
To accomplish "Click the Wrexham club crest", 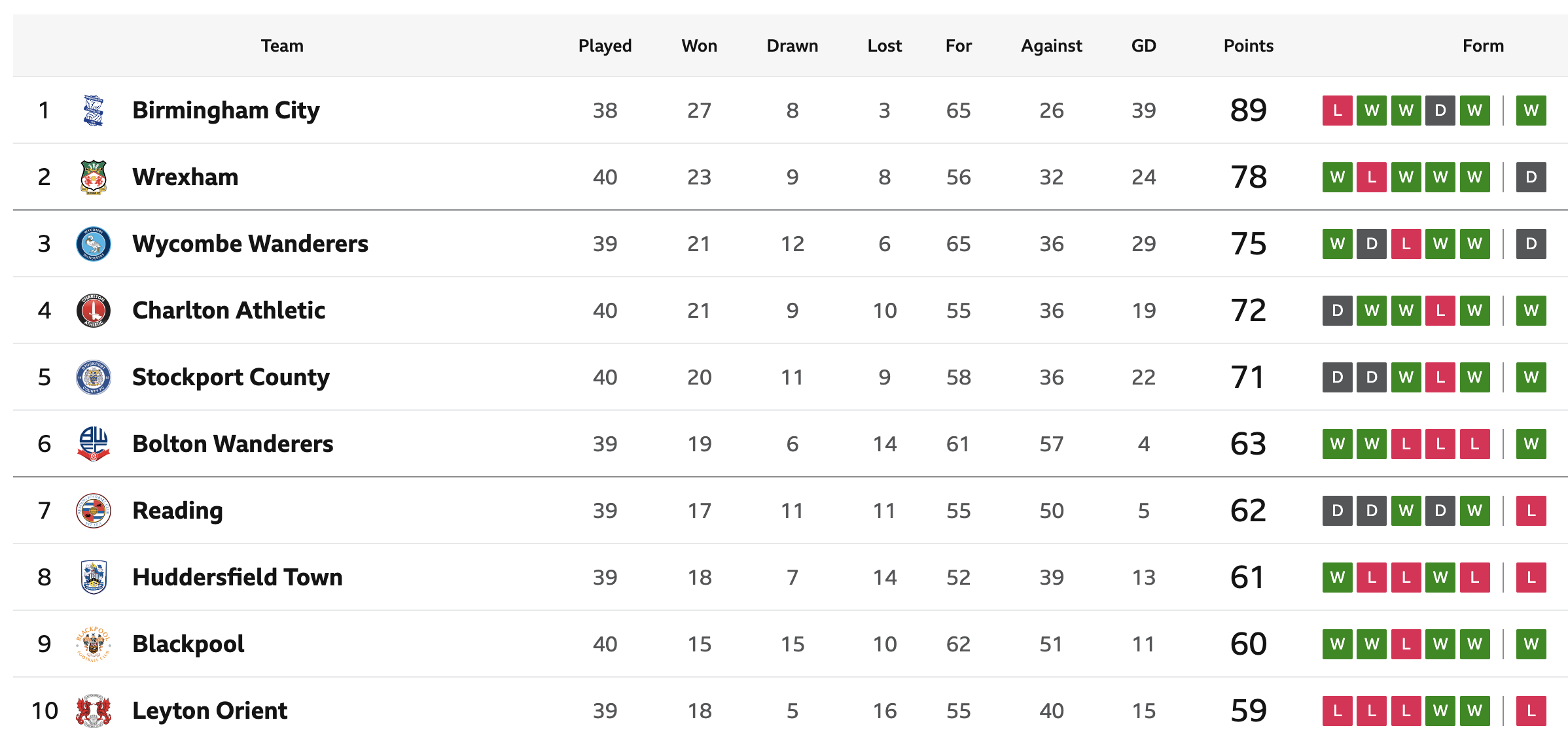I will (x=94, y=177).
